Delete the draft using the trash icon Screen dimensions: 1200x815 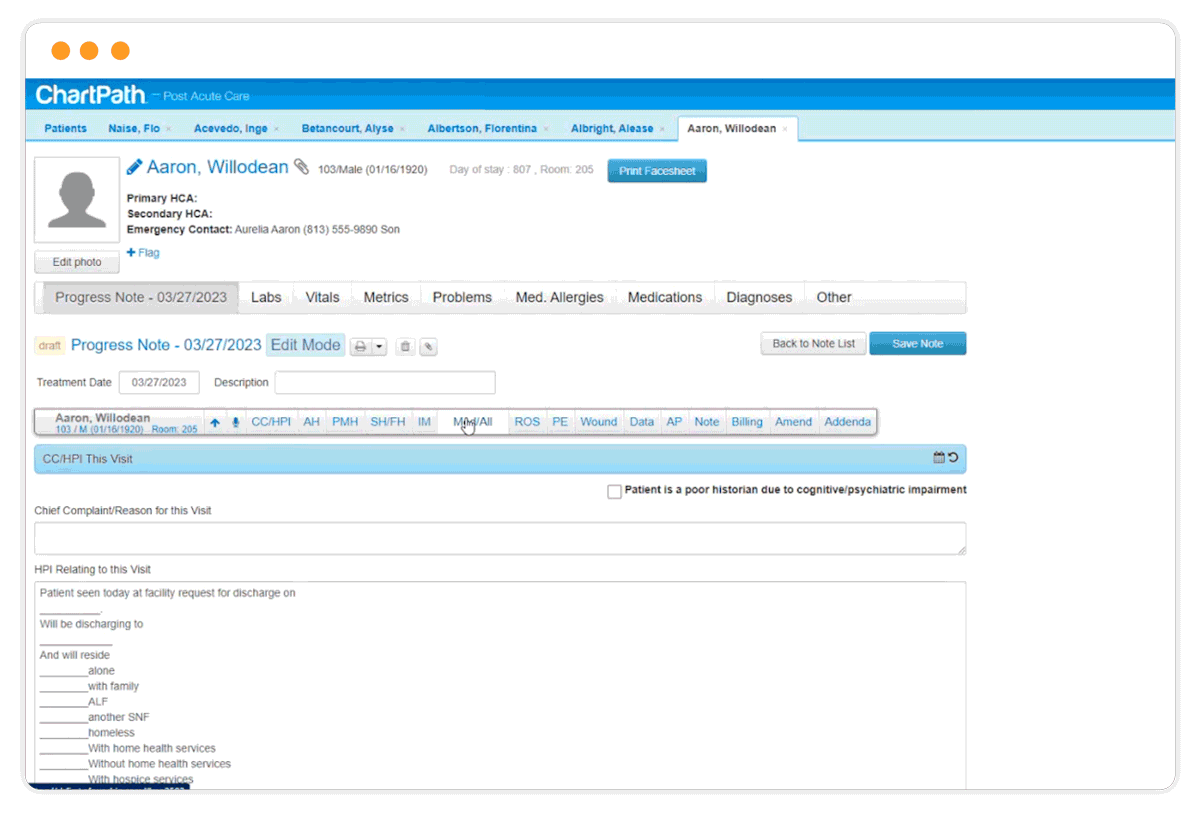pos(405,346)
